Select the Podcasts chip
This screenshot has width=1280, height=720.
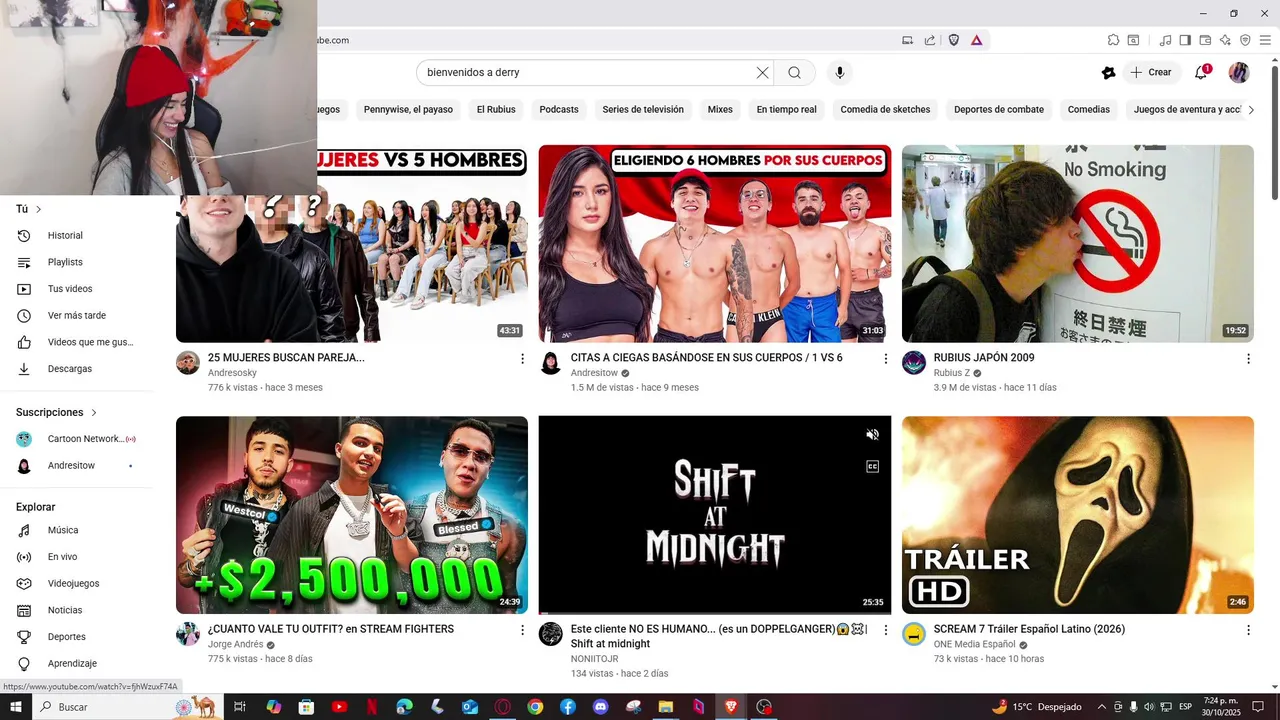(559, 110)
